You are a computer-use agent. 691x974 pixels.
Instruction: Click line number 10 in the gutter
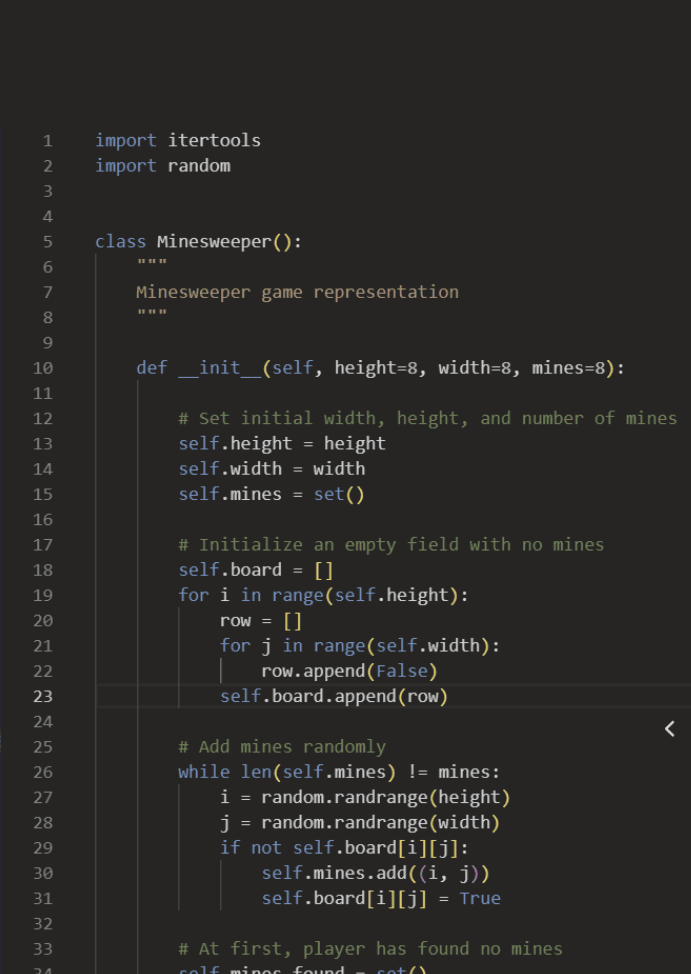point(43,368)
